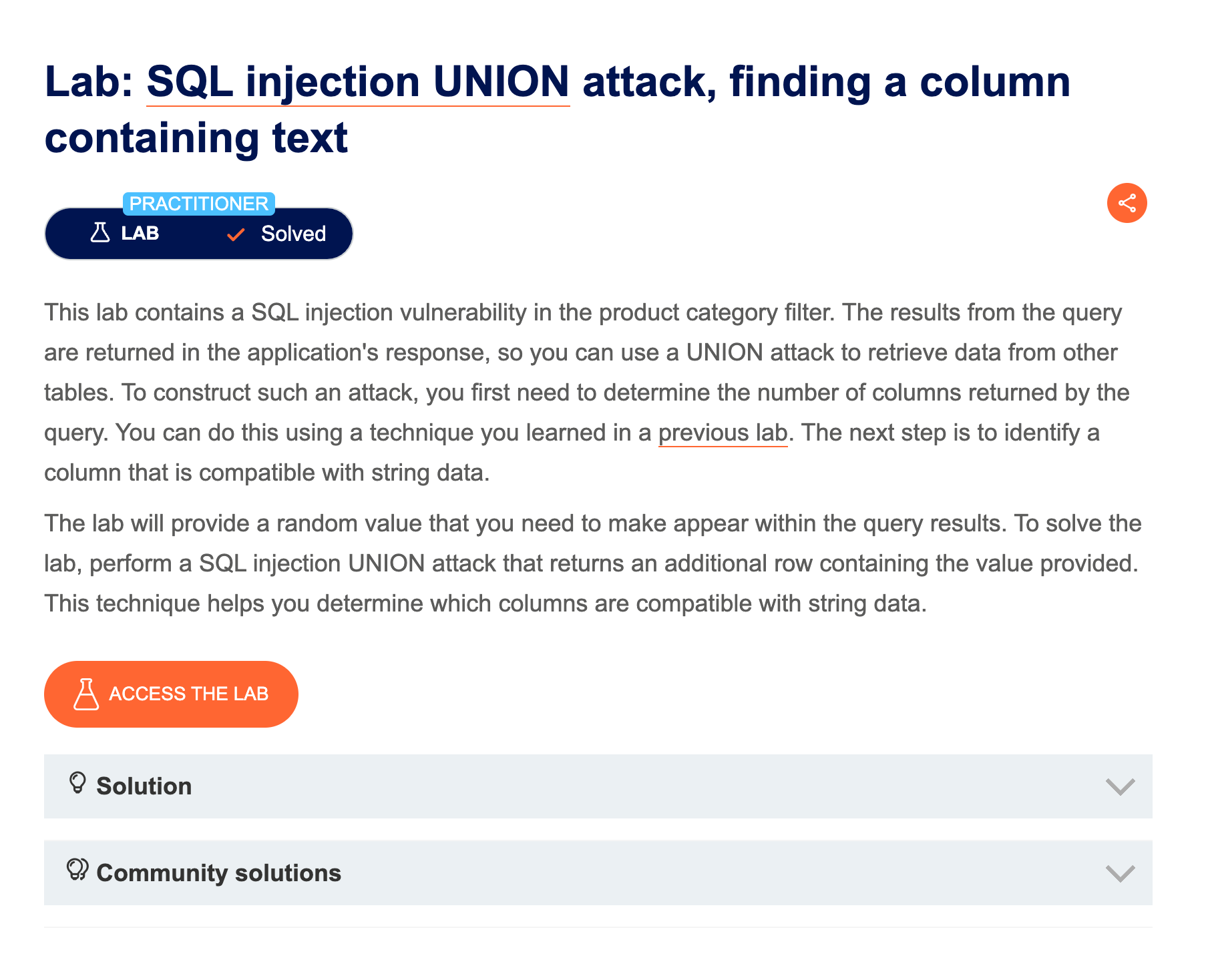Open the Community solutions section header
Image resolution: width=1206 pixels, height=980 pixels.
pyautogui.click(x=218, y=873)
